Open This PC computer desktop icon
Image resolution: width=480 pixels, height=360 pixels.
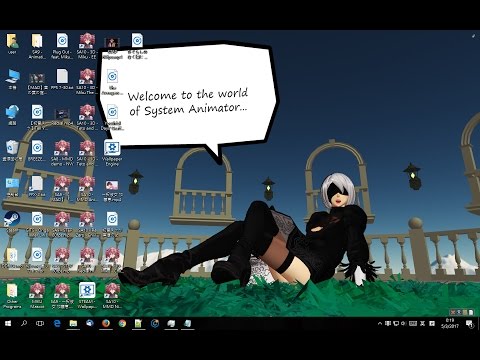click(x=12, y=79)
